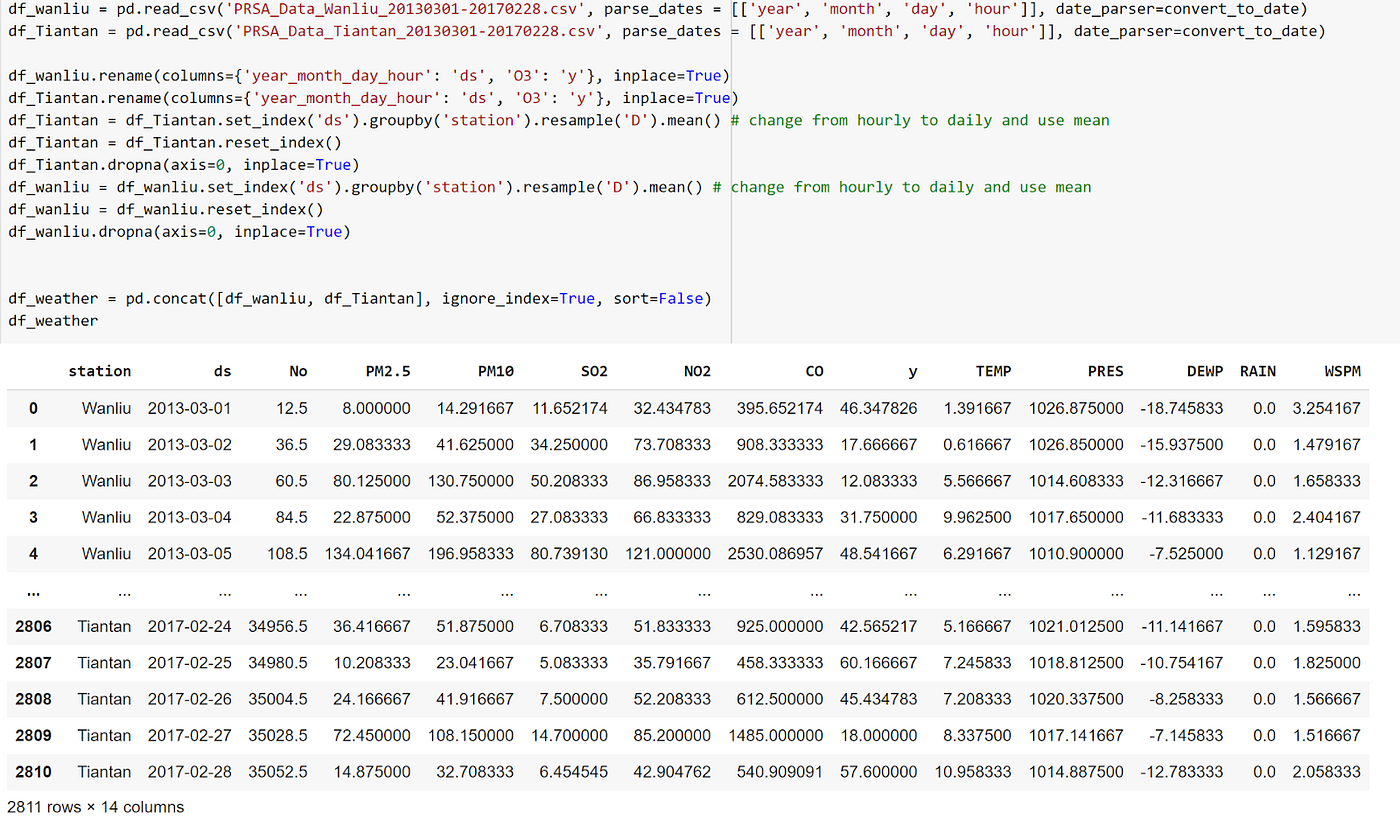Click the Wanliu value in the first row
This screenshot has width=1400, height=824.
coord(100,408)
